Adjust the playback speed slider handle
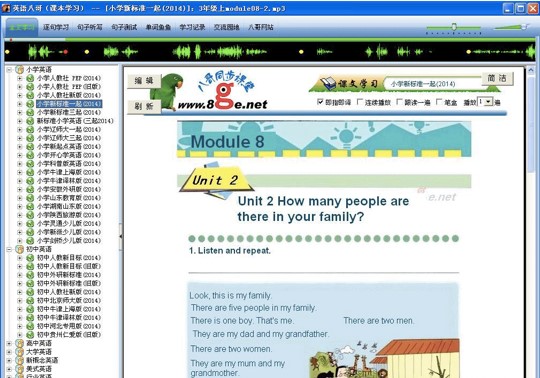The height and width of the screenshot is (378, 540). point(454,27)
